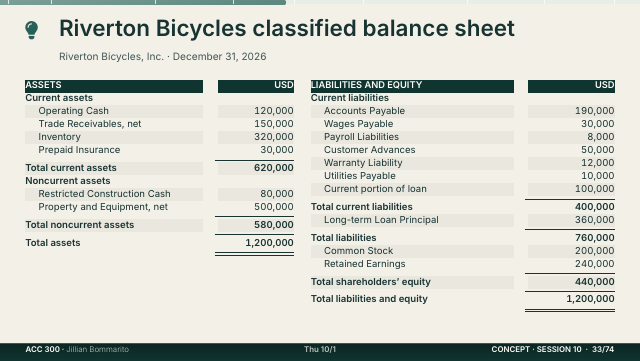Click the 120,000 Operating Cash value
The height and width of the screenshot is (361, 640).
pos(274,111)
